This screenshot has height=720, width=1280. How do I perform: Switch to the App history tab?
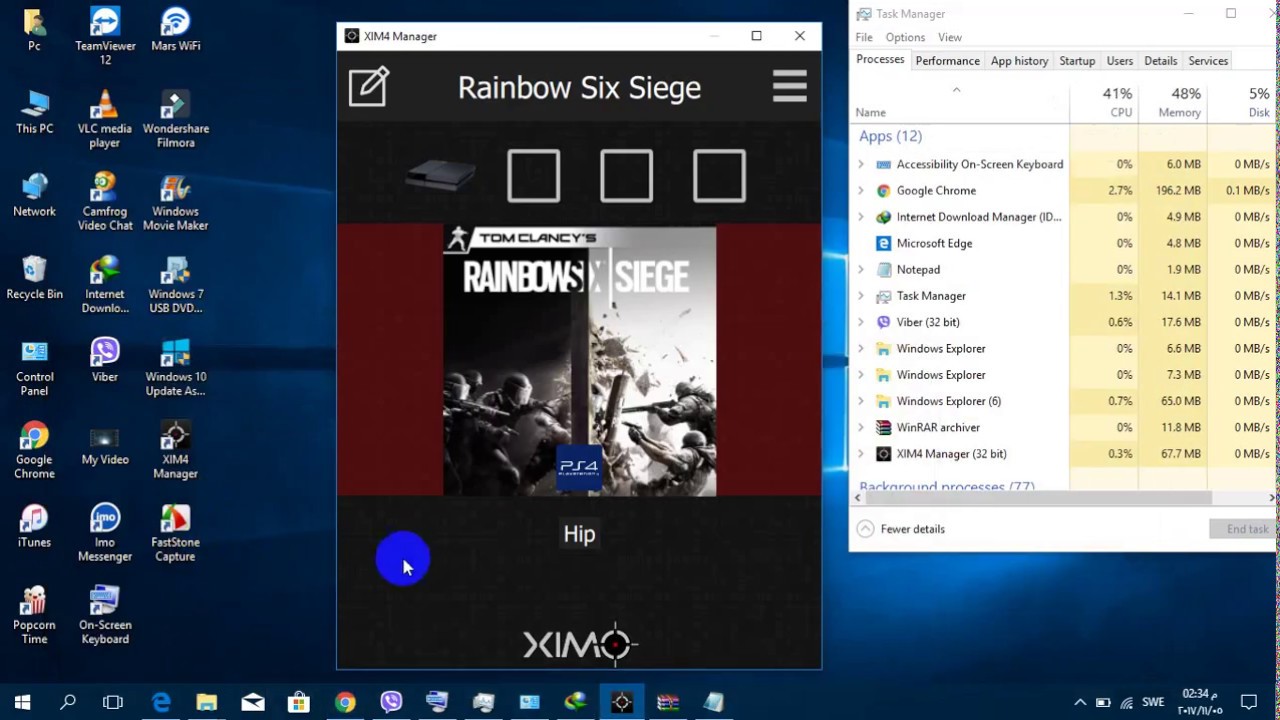click(x=1019, y=61)
